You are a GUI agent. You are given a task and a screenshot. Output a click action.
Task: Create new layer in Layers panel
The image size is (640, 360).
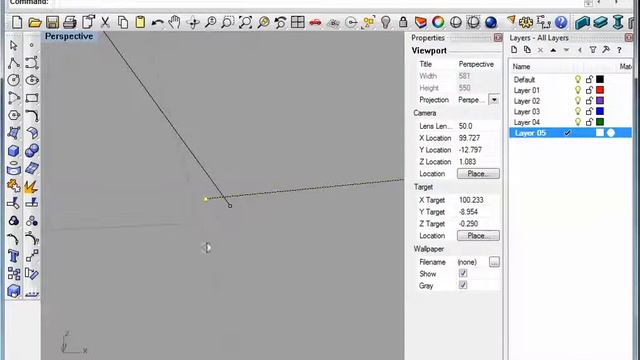(x=514, y=50)
